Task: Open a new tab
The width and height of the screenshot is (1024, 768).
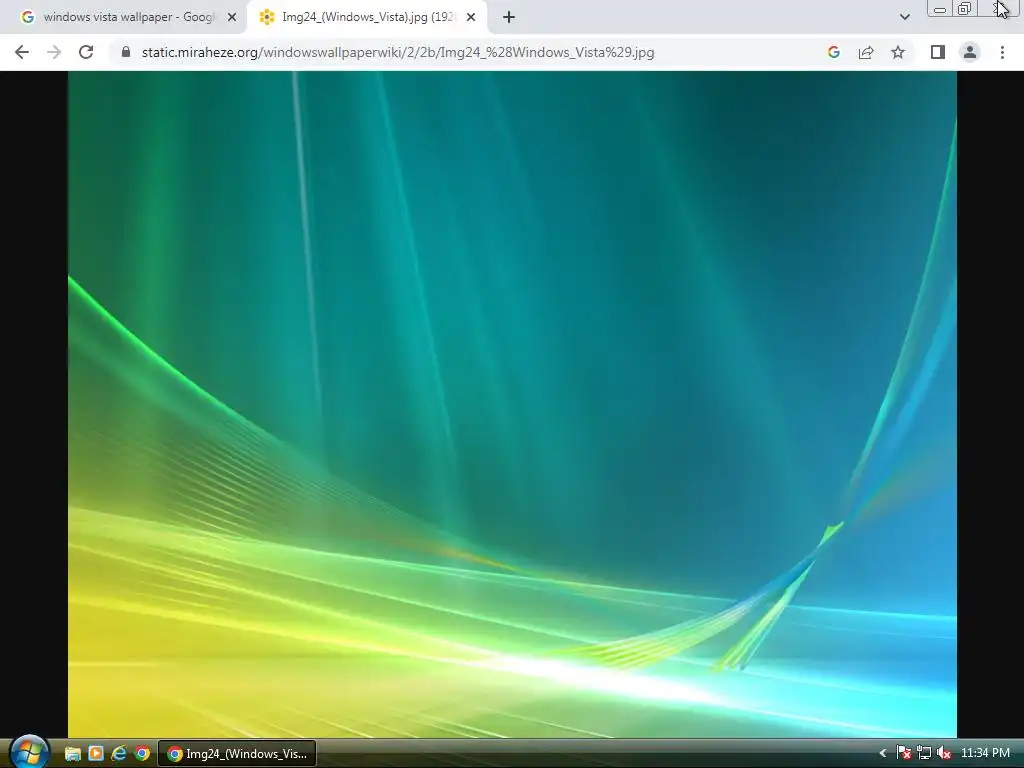Action: [509, 18]
